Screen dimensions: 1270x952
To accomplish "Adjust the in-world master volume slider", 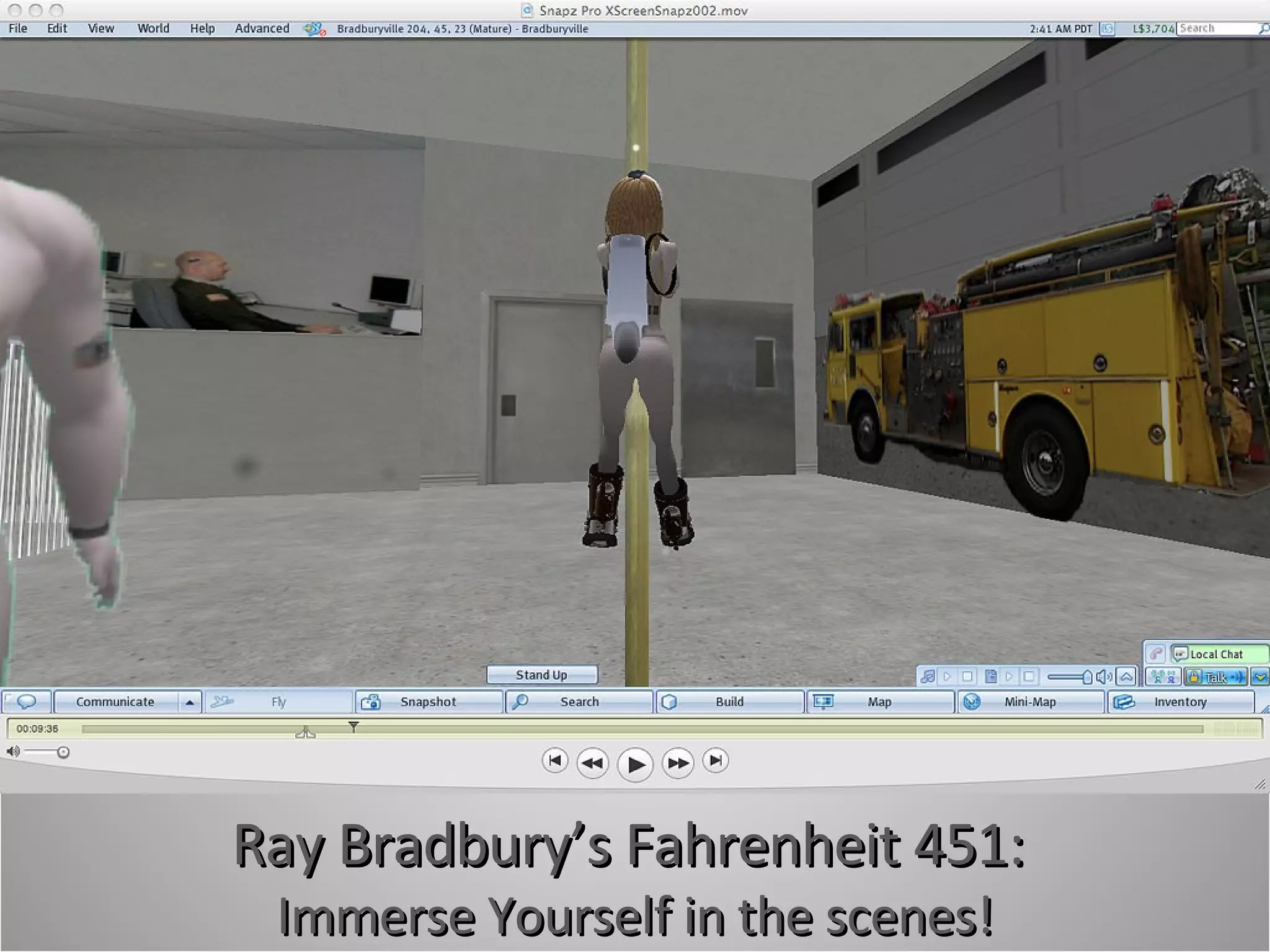I will click(x=1069, y=677).
